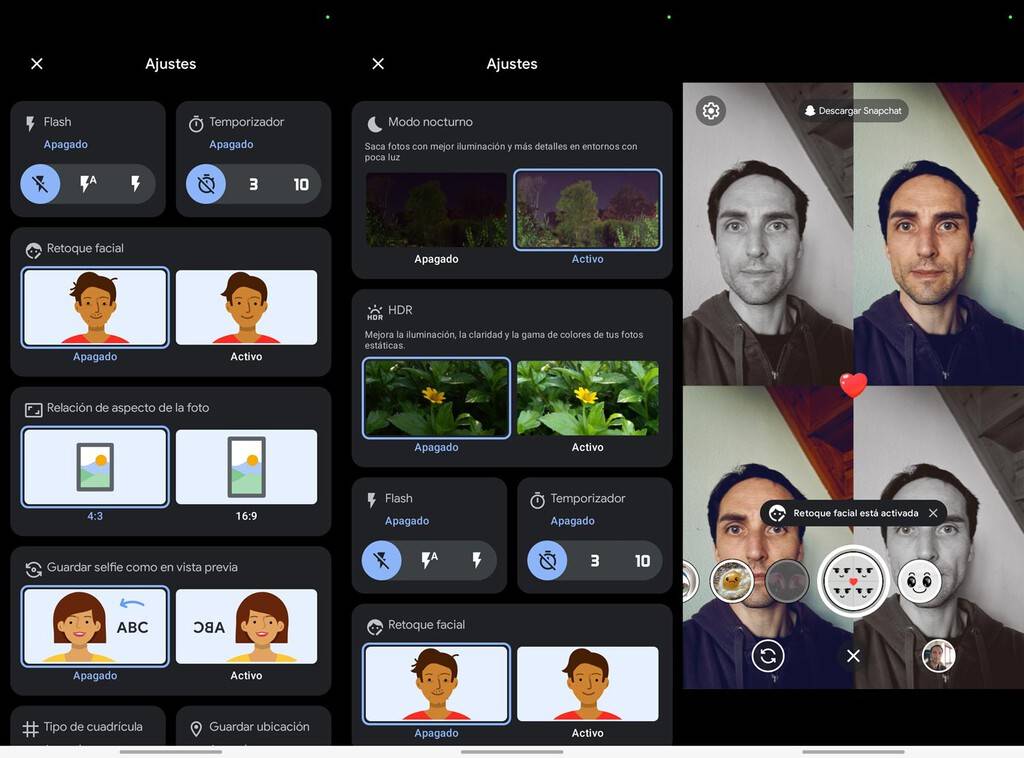
Task: Click the Apagado status under left Temporizador
Action: click(x=231, y=144)
